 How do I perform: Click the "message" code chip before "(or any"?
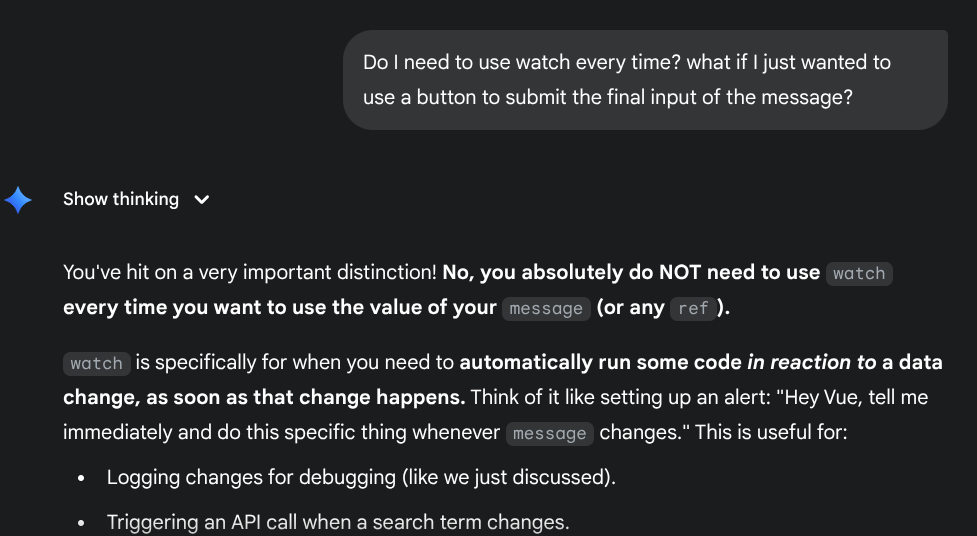point(545,309)
